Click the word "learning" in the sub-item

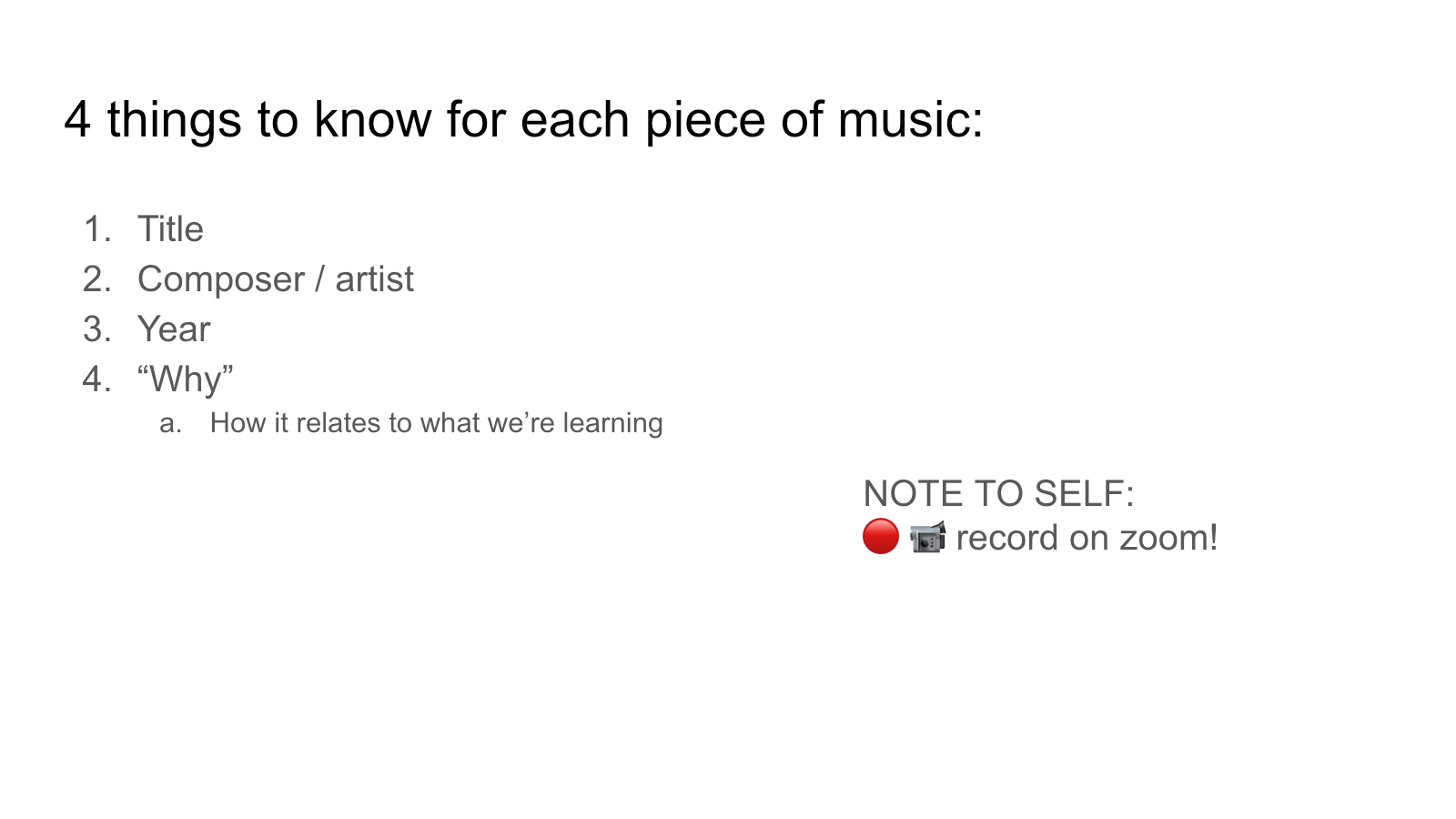(x=612, y=423)
